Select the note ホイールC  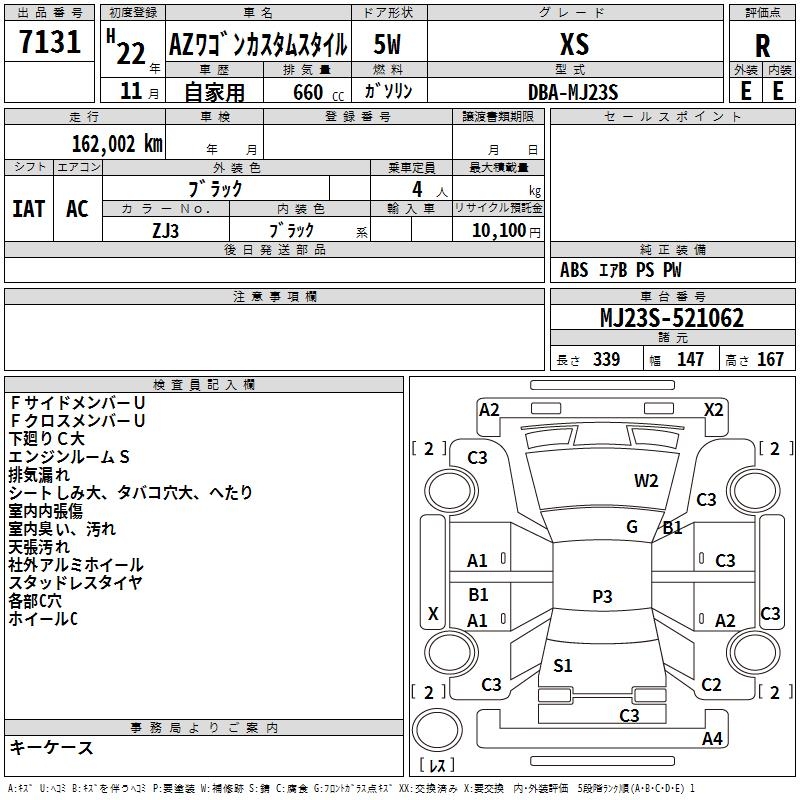pyautogui.click(x=43, y=619)
